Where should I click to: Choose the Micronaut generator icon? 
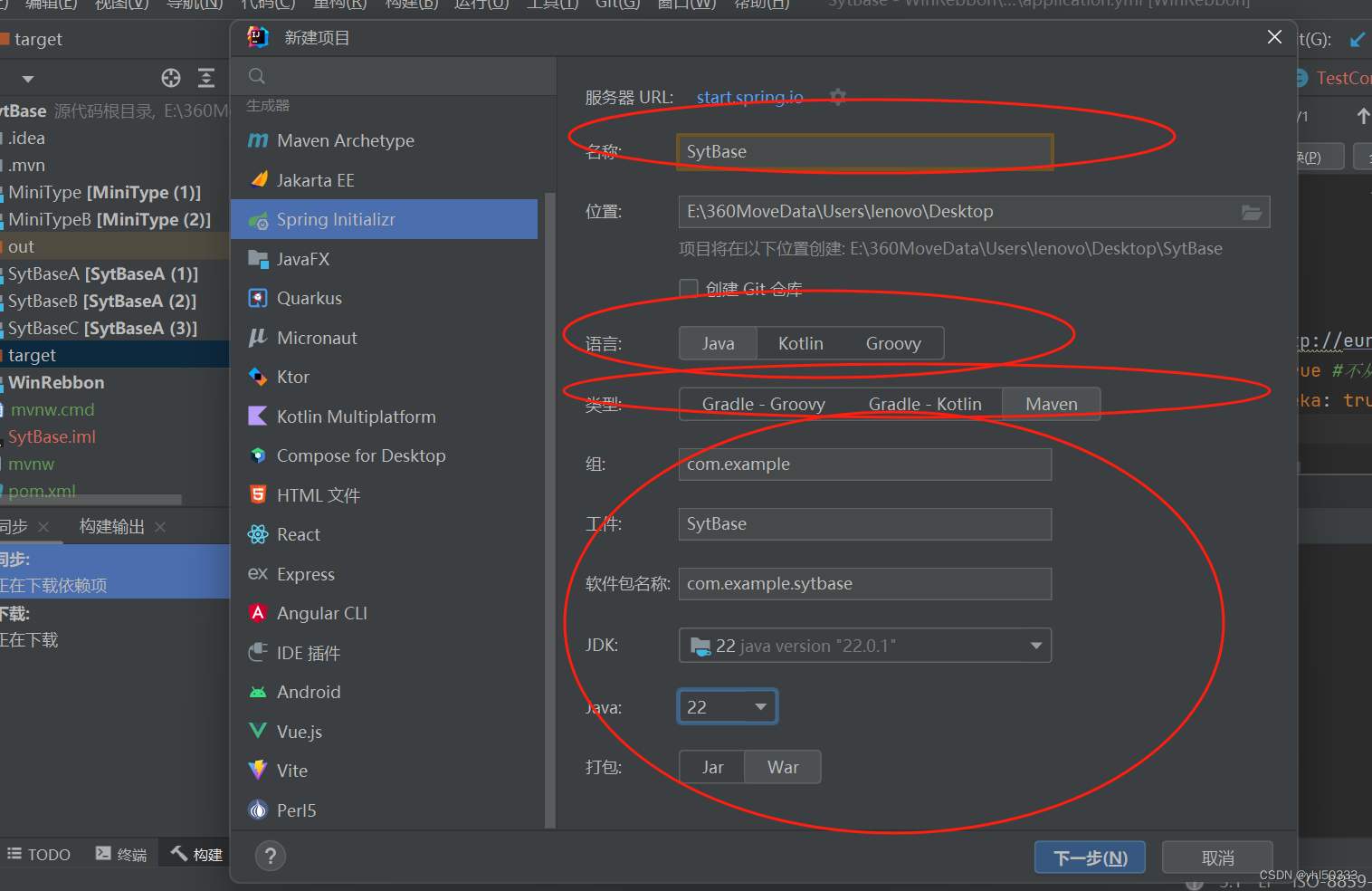[258, 338]
